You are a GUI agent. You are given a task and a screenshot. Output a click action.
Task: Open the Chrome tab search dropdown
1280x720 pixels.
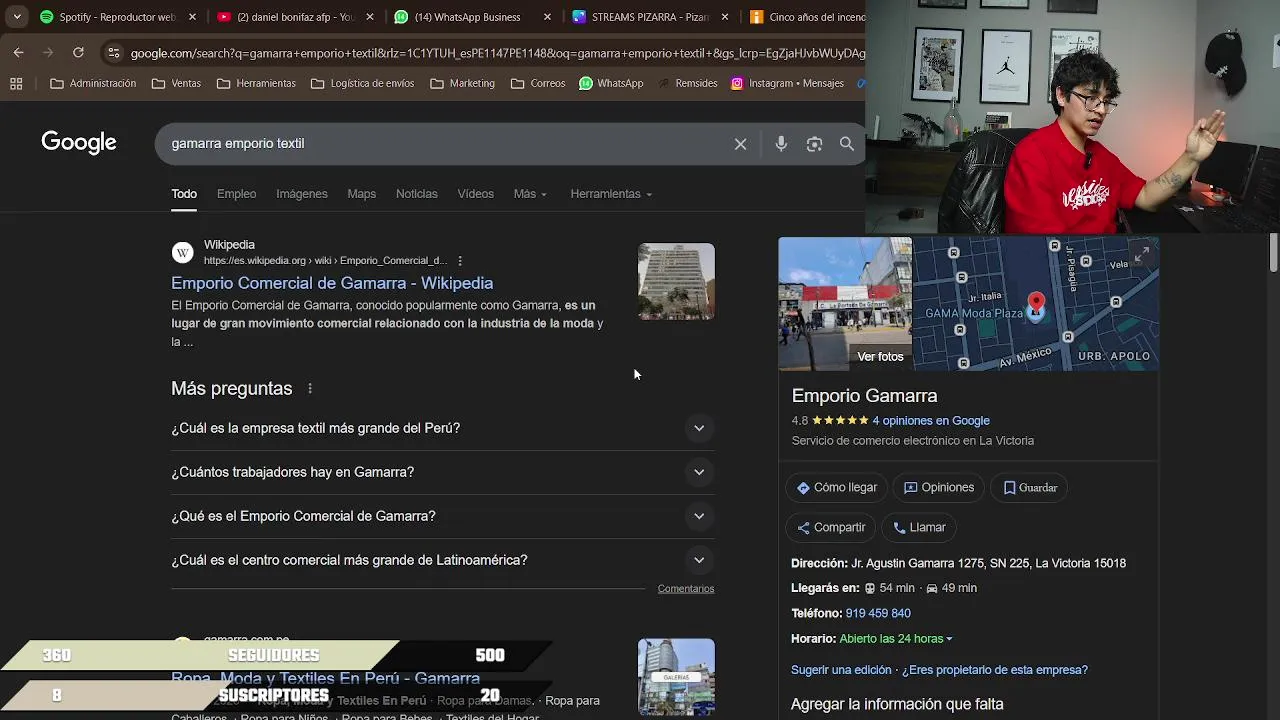point(17,17)
